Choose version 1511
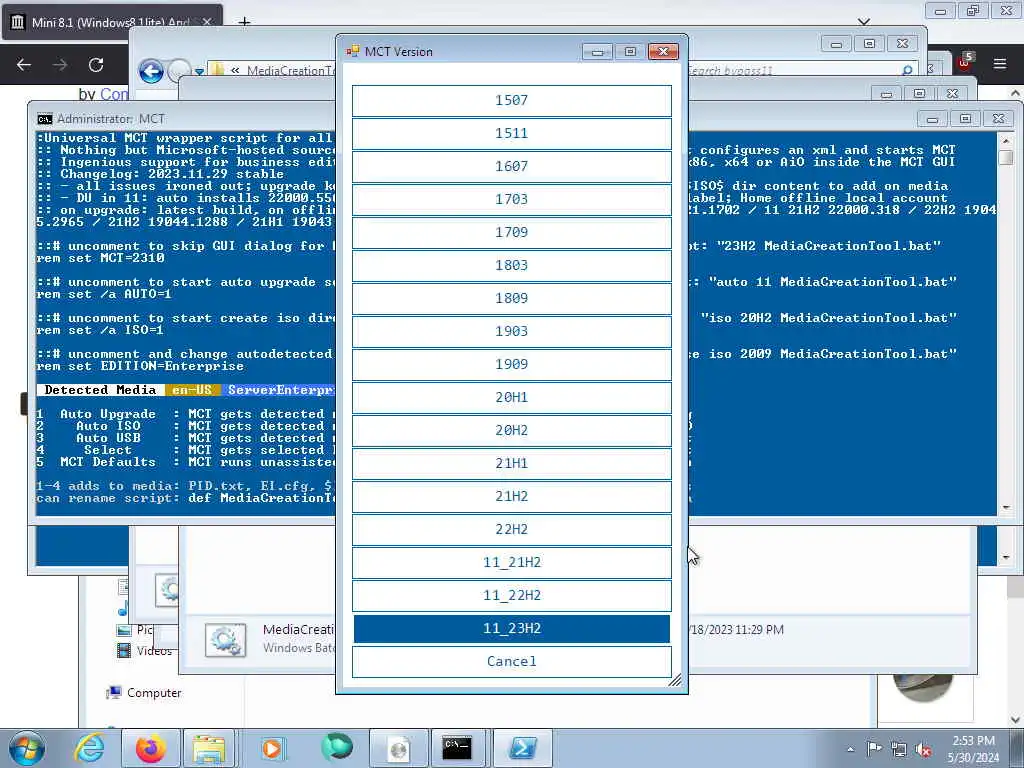 point(511,133)
